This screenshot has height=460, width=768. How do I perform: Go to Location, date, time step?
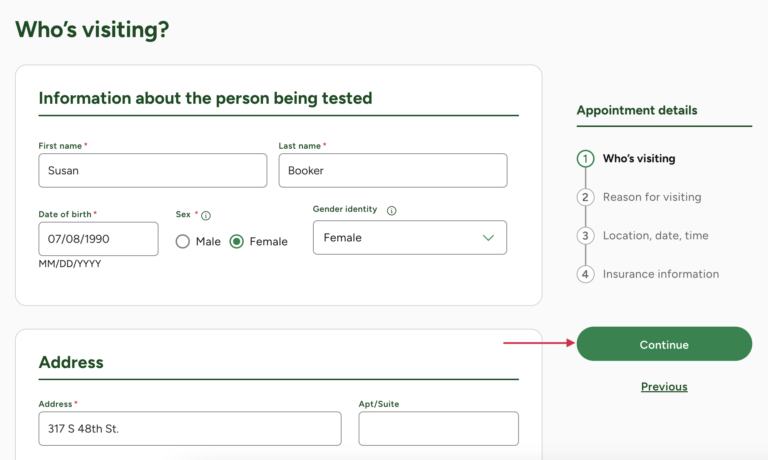655,236
